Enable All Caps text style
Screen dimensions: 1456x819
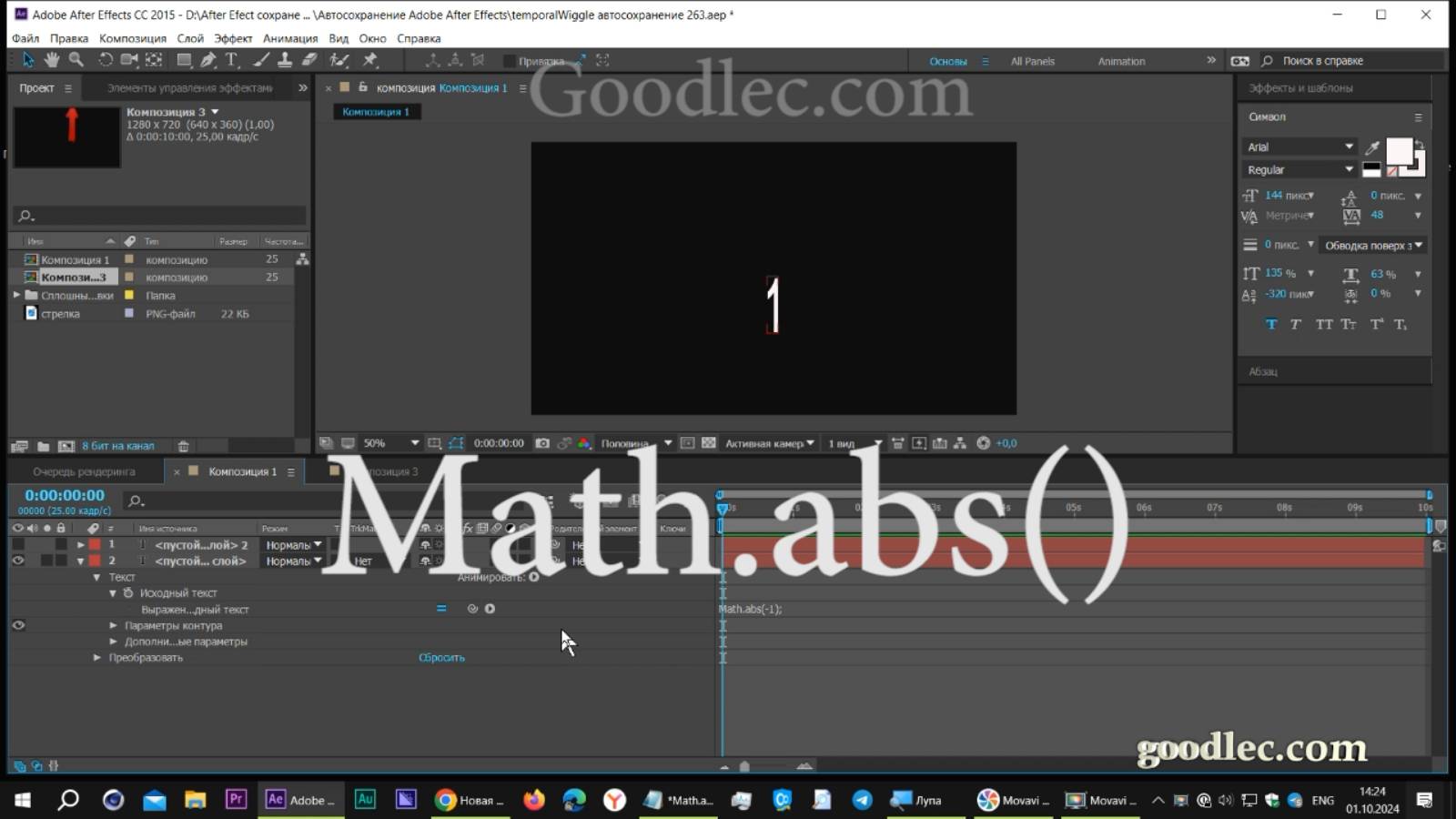coord(1324,324)
